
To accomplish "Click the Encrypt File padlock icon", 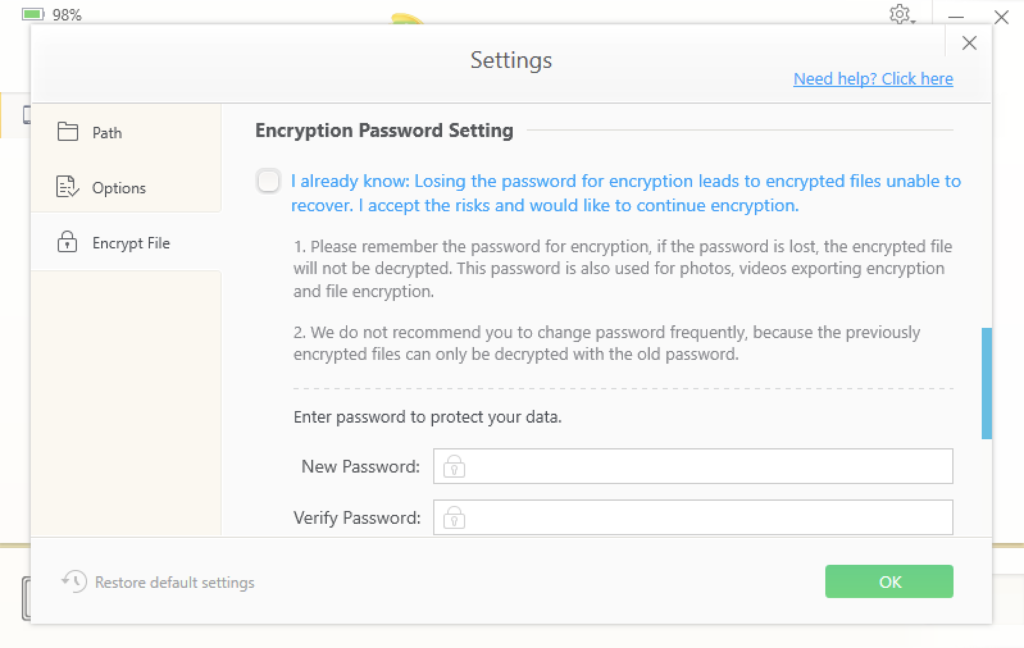I will 67,242.
